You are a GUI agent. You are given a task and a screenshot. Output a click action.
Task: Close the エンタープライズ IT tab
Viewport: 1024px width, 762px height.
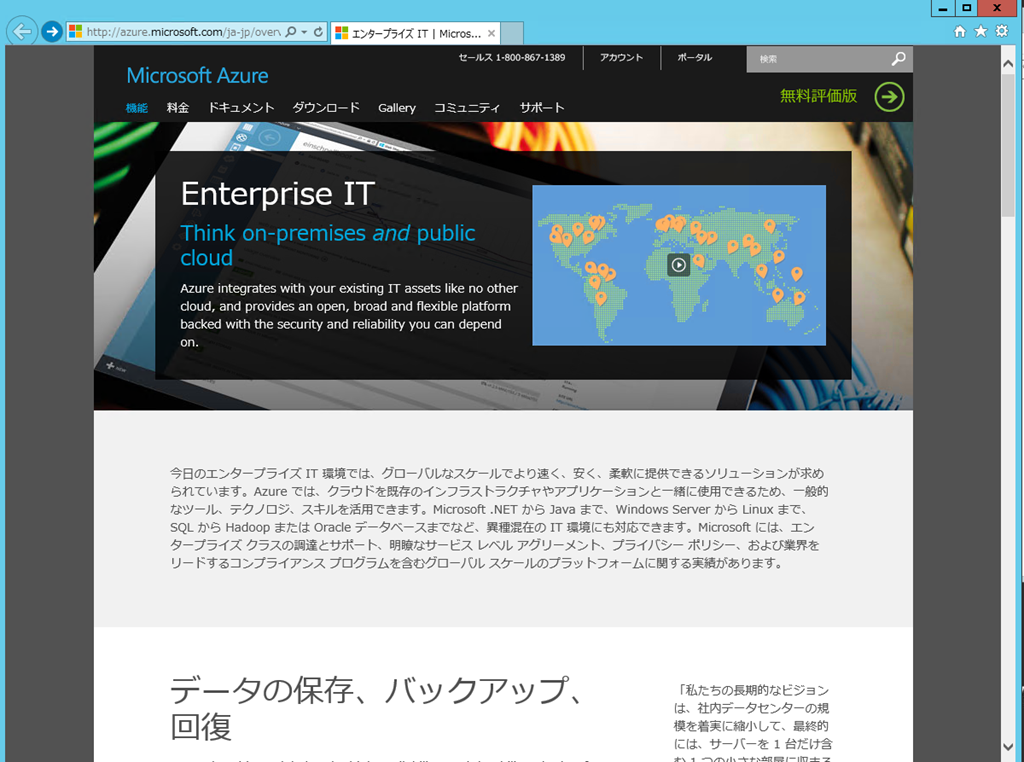click(491, 33)
